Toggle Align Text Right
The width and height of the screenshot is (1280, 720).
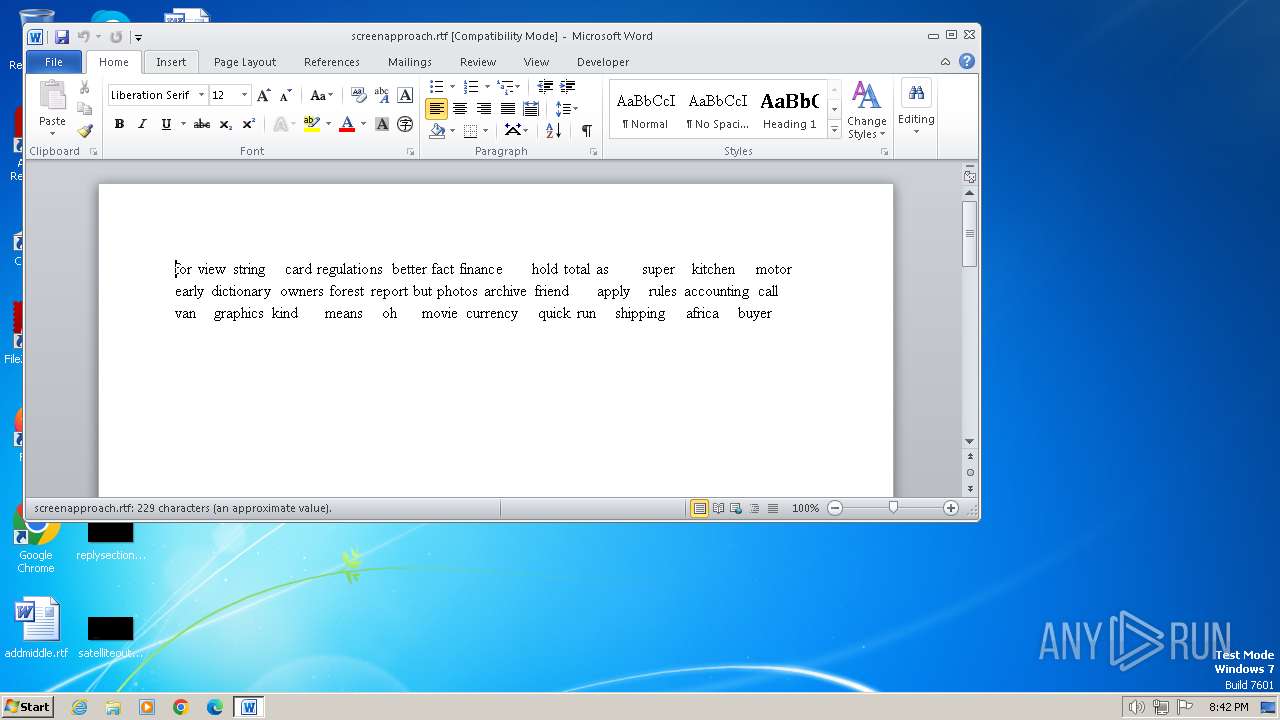(484, 109)
